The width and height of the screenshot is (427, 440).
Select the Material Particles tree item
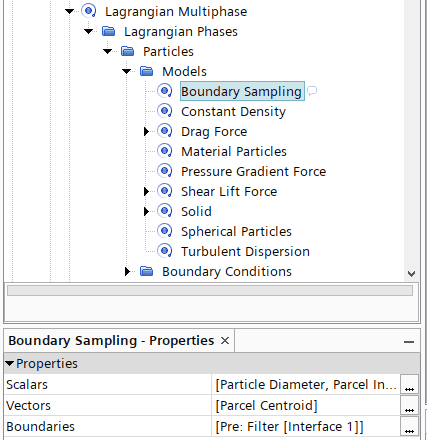coord(234,151)
